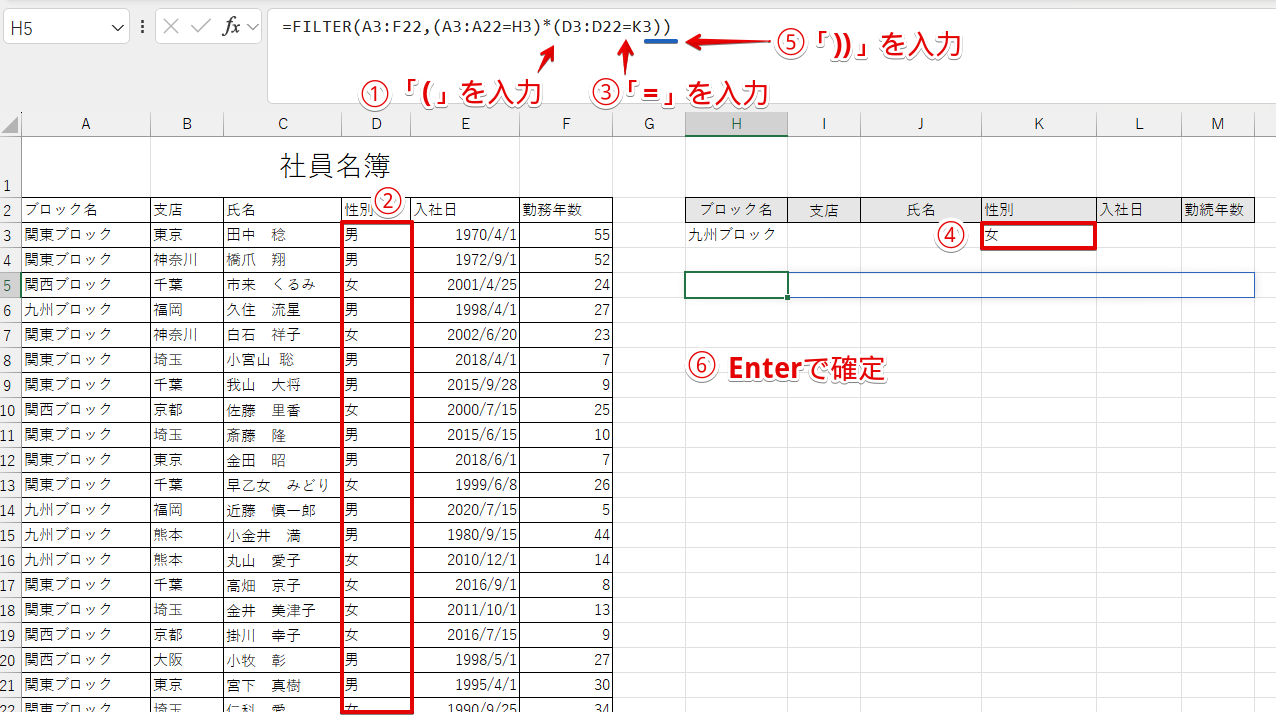Screen dimensions: 1276x718
Task: Click the active cell H5
Action: click(736, 285)
